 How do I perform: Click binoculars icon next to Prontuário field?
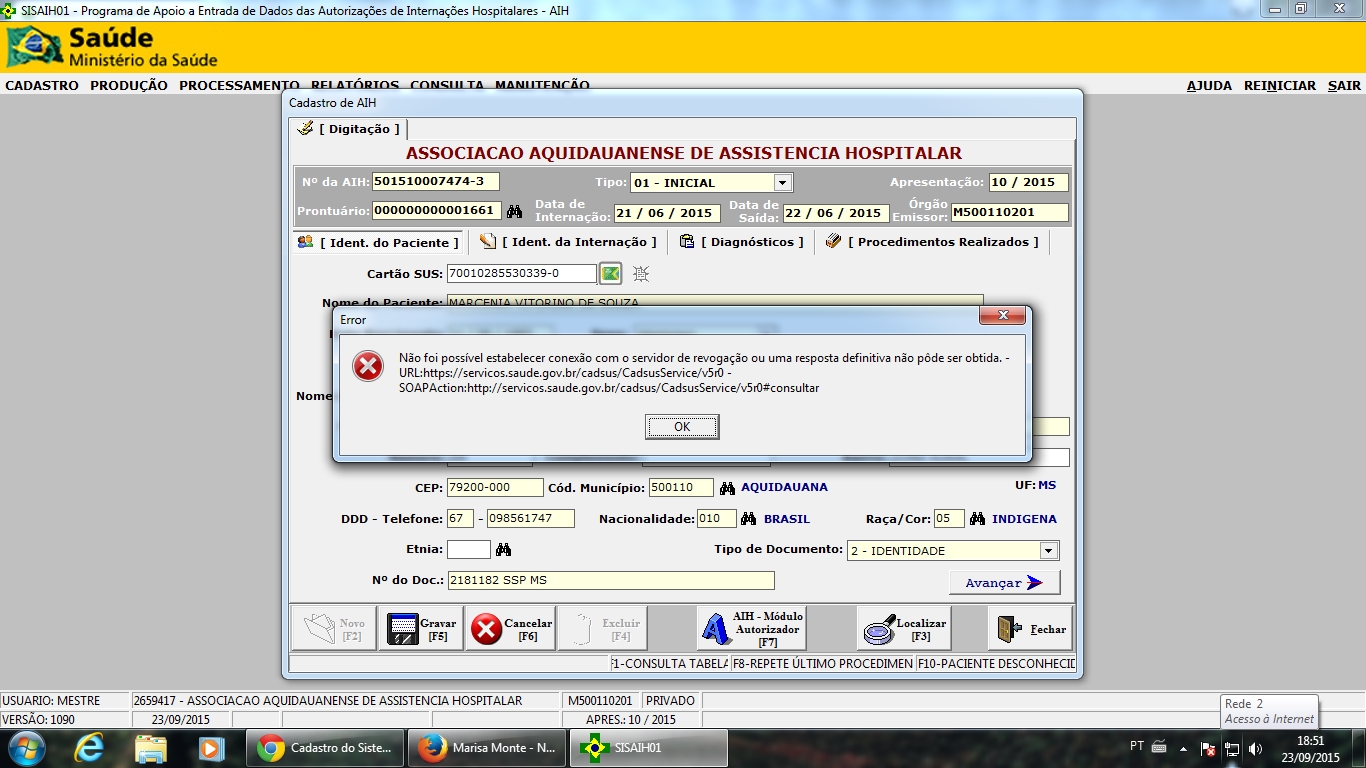pos(515,212)
